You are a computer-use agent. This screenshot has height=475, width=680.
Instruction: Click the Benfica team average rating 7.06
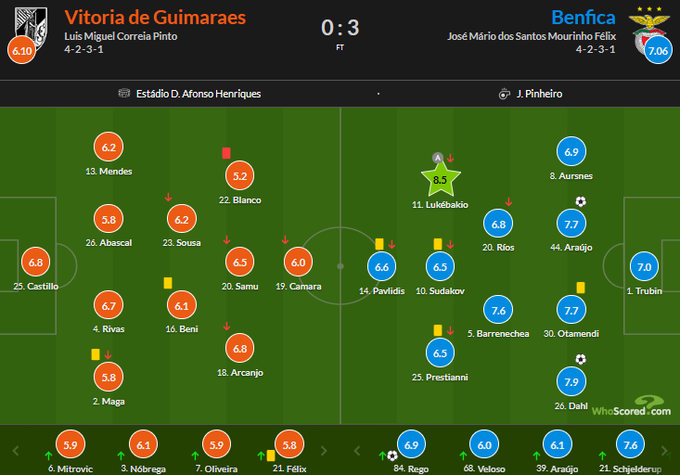coord(657,49)
